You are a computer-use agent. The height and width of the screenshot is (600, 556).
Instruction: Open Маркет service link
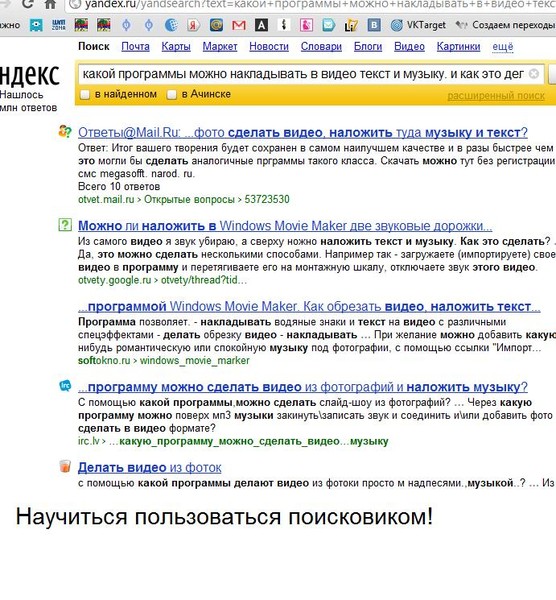(220, 47)
